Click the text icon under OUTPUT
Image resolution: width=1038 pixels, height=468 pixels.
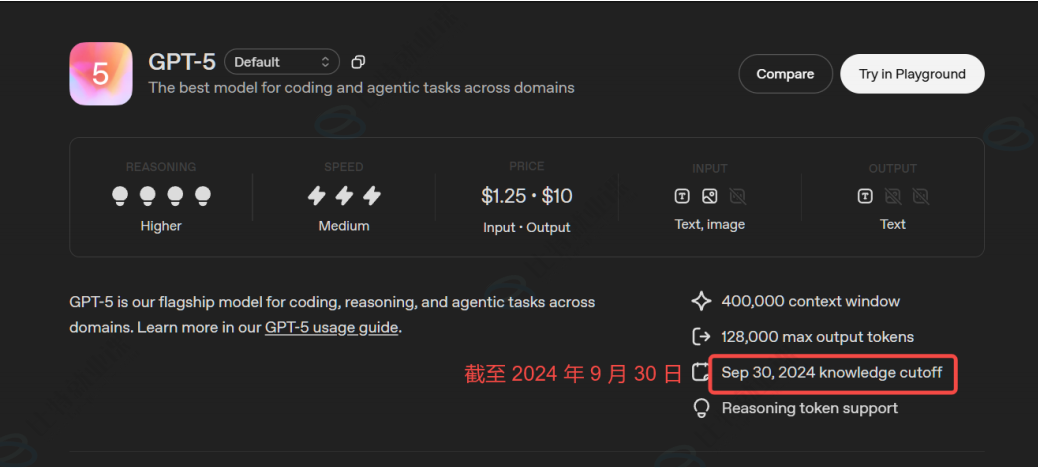click(x=865, y=197)
